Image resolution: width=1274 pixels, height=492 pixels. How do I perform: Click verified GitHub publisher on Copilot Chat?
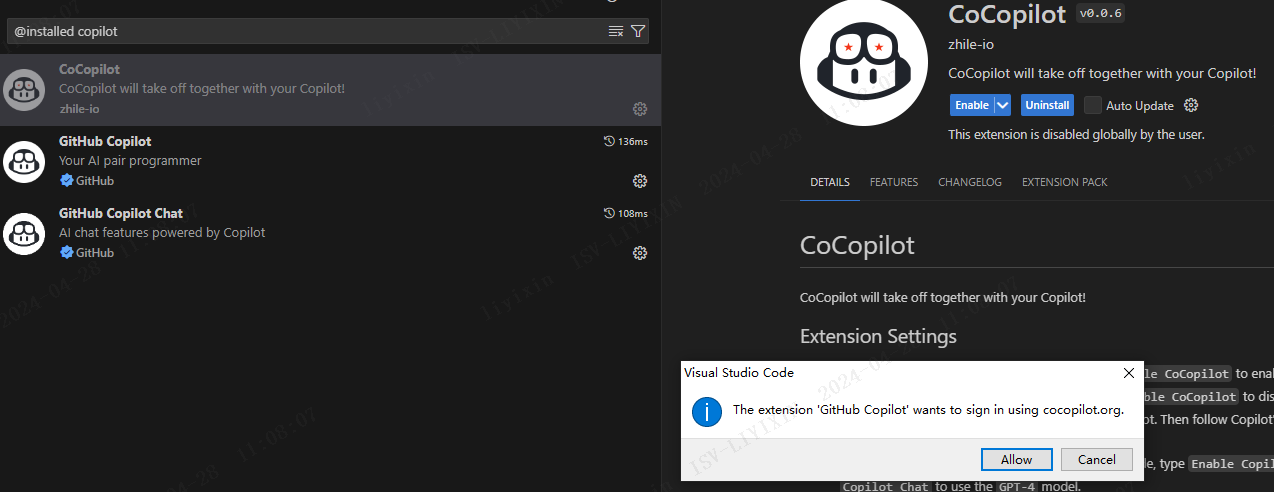(87, 253)
